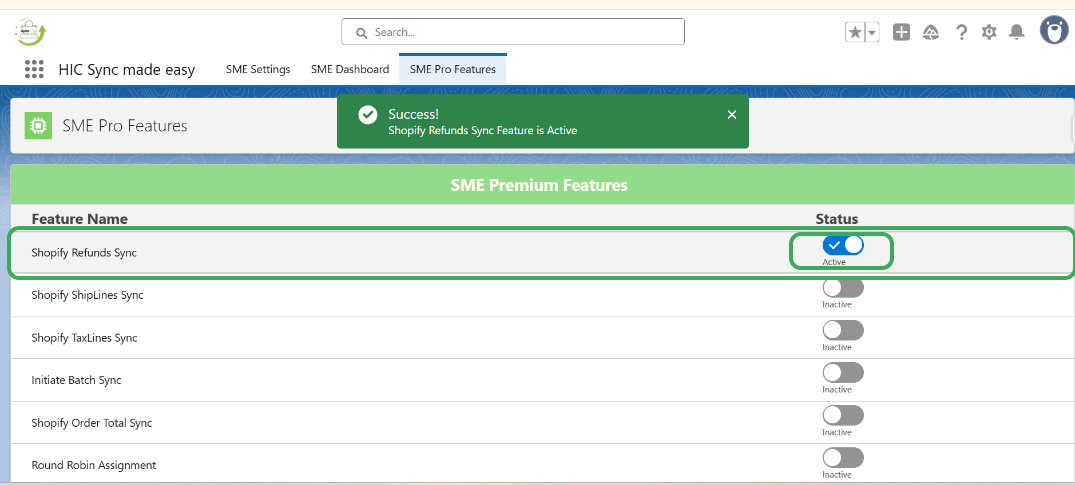Open the Trailhead guidance icon
This screenshot has height=485, width=1075.
(930, 32)
